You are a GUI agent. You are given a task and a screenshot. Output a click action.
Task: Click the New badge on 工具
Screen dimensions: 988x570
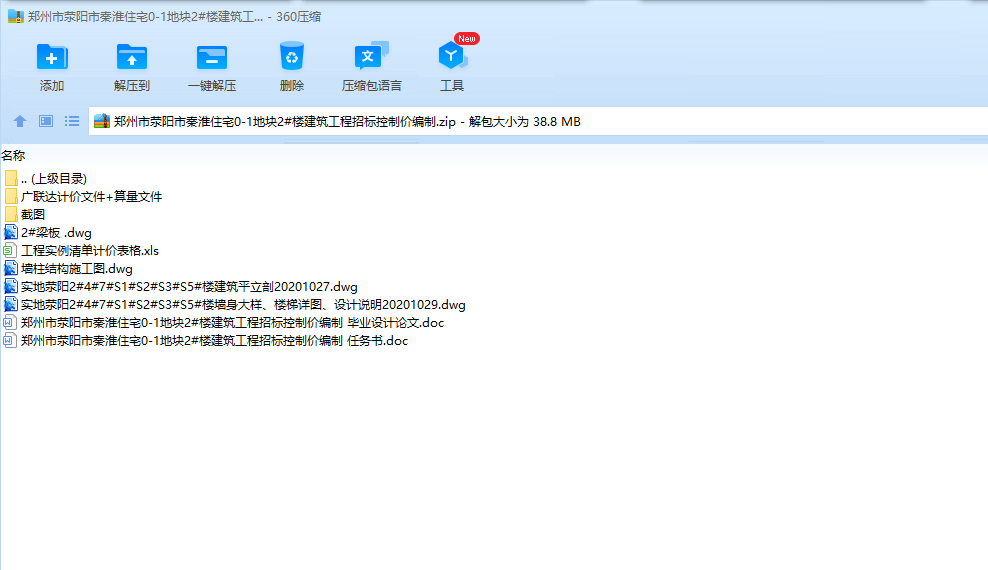pyautogui.click(x=467, y=38)
